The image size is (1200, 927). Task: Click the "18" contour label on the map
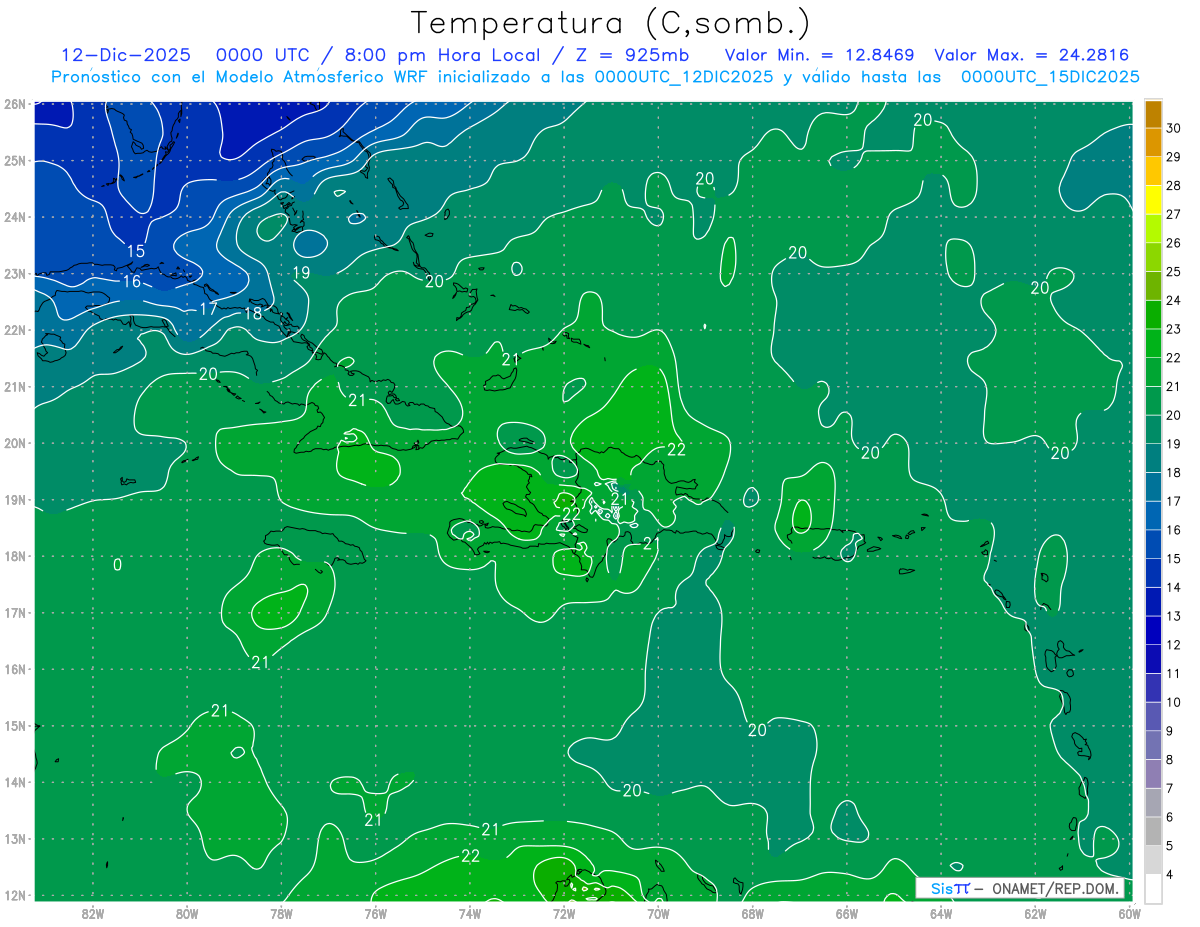[x=253, y=314]
